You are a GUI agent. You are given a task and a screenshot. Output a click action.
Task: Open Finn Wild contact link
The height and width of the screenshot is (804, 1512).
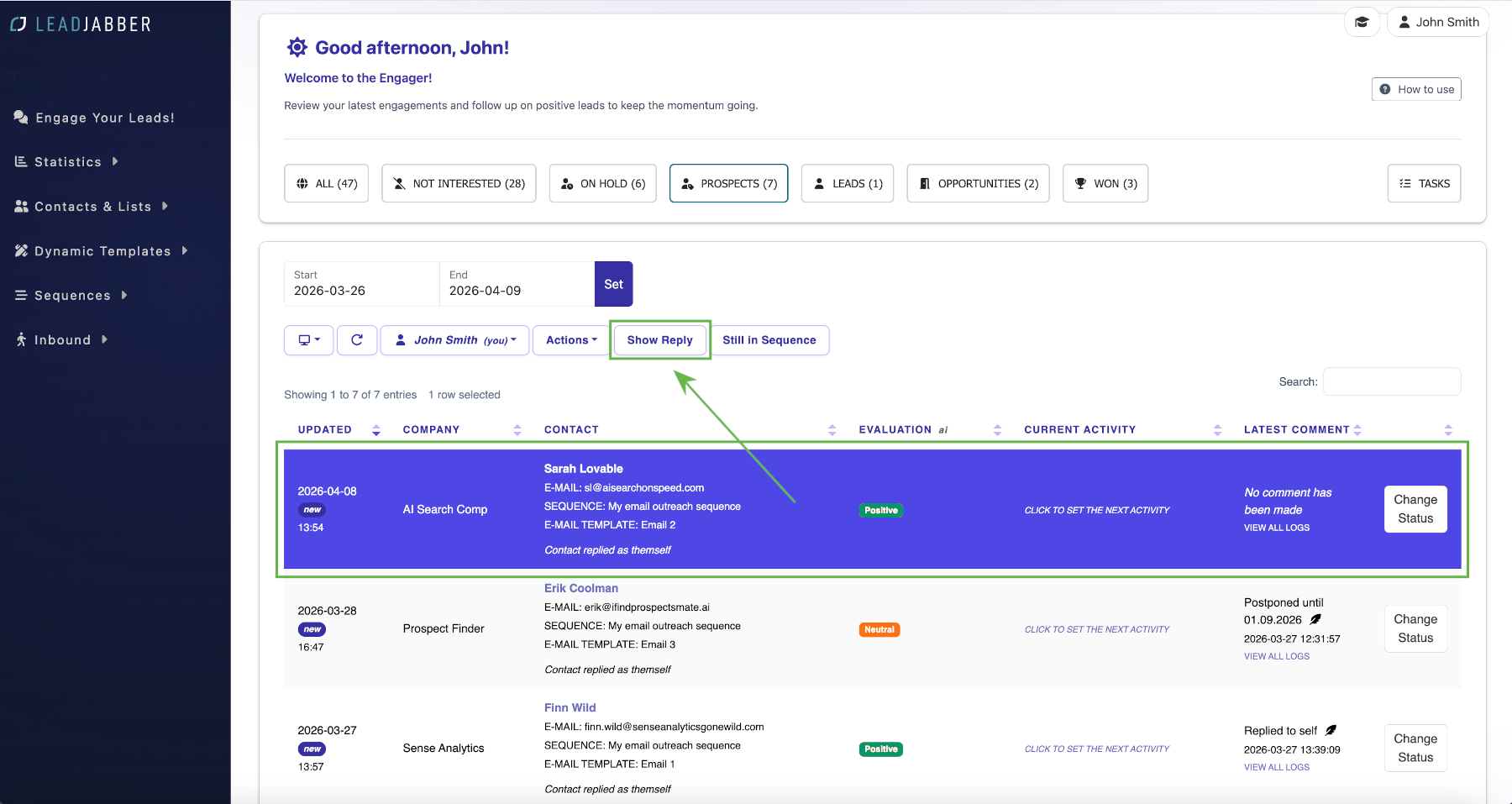pos(570,707)
